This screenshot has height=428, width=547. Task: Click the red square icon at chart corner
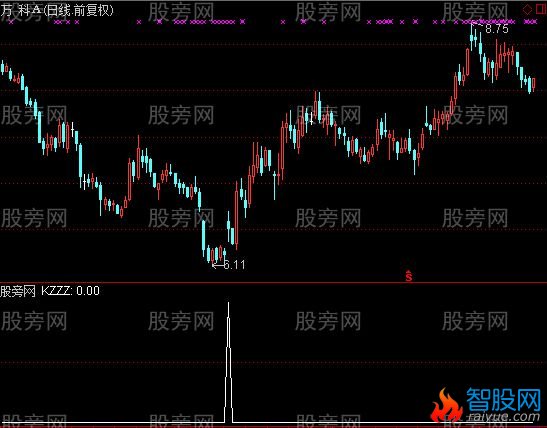pyautogui.click(x=540, y=10)
